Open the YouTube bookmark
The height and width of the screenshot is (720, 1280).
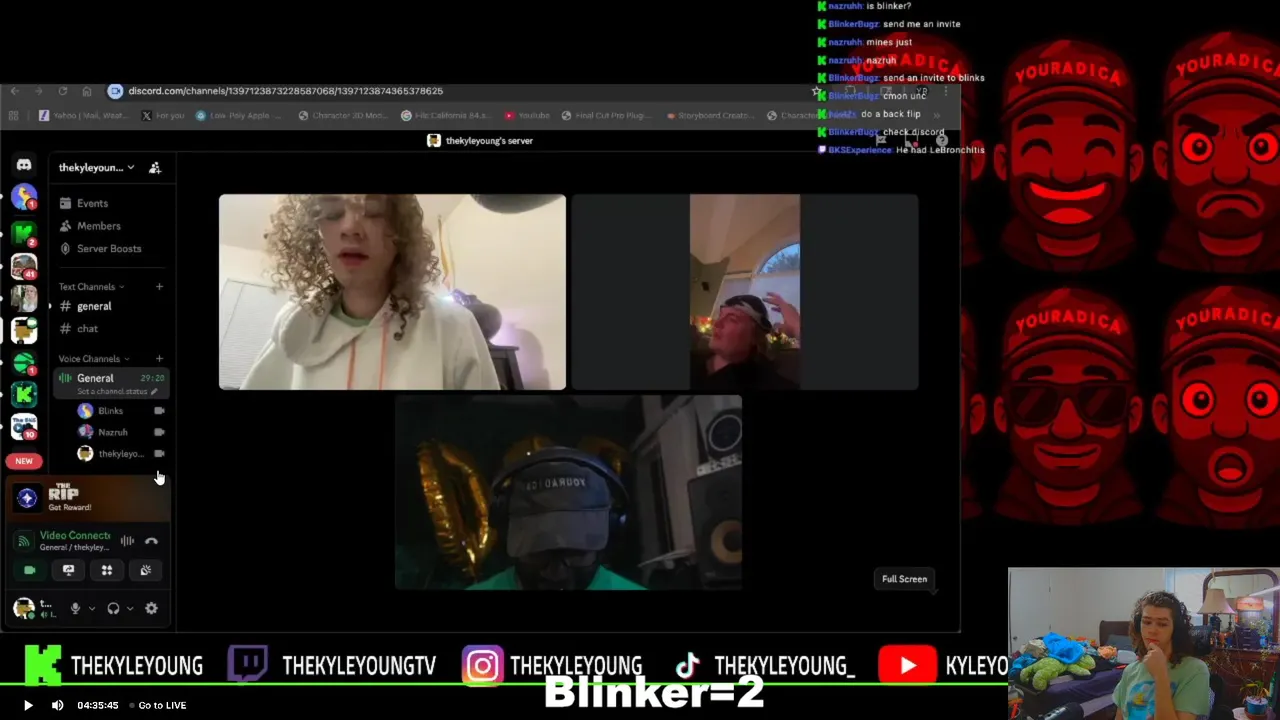click(527, 116)
